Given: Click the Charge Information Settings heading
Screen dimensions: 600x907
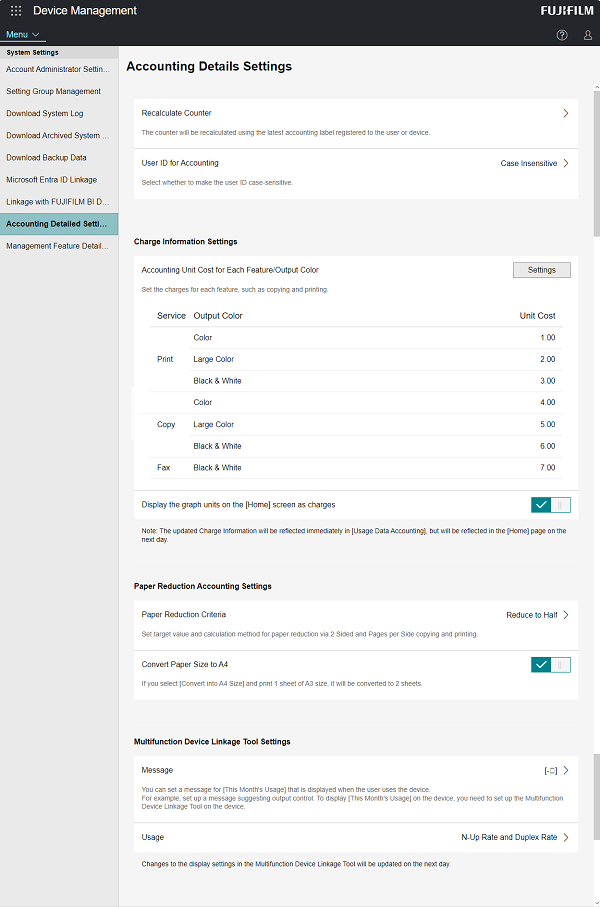Looking at the screenshot, I should coord(186,242).
